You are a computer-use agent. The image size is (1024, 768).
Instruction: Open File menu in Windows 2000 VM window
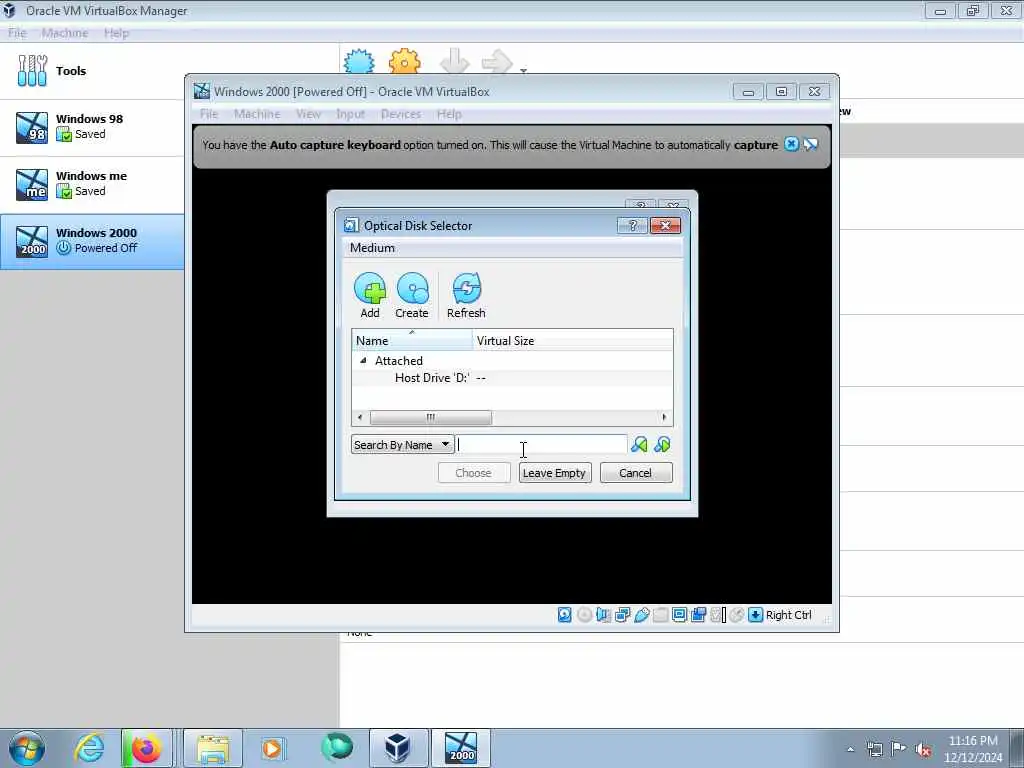point(209,114)
